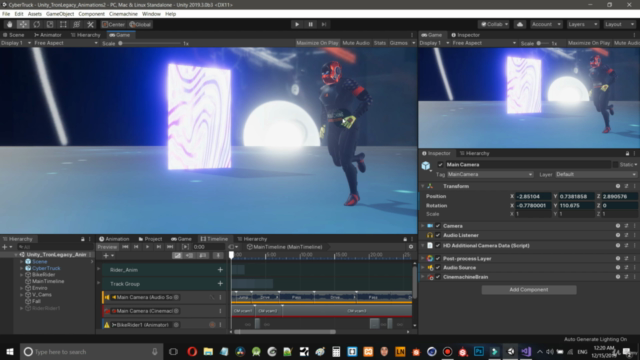
Task: Open the custom editor tools icon
Action: [x=90, y=24]
